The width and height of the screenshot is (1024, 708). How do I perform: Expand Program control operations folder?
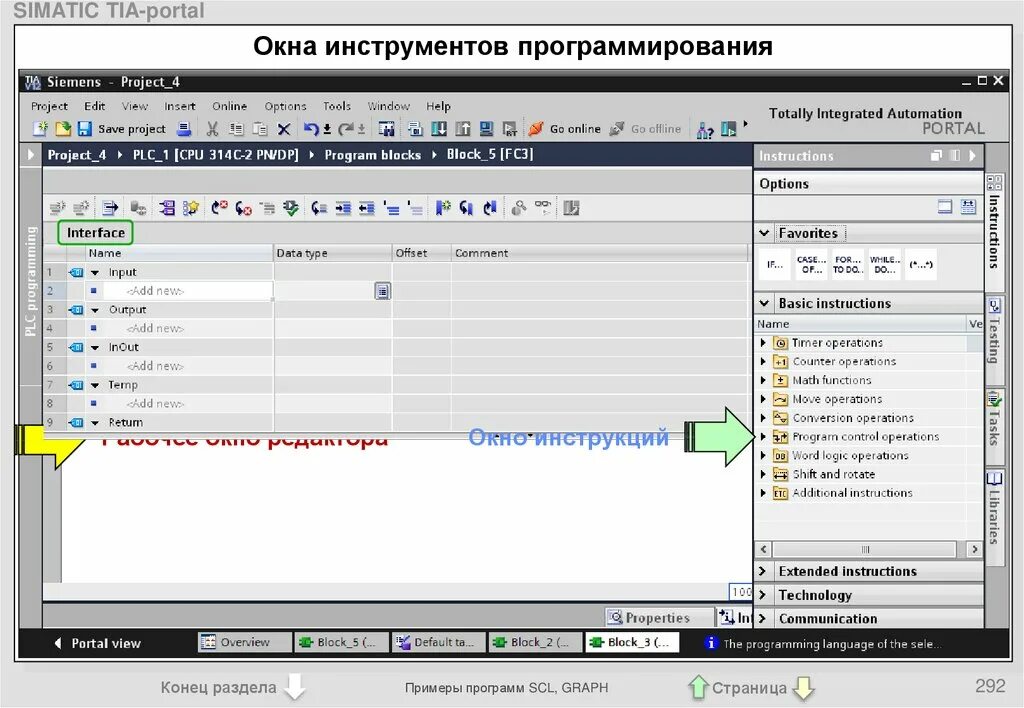(x=763, y=436)
